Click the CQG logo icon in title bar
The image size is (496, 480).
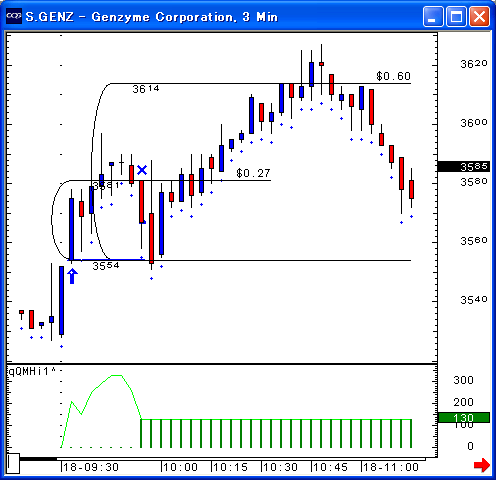[14, 16]
